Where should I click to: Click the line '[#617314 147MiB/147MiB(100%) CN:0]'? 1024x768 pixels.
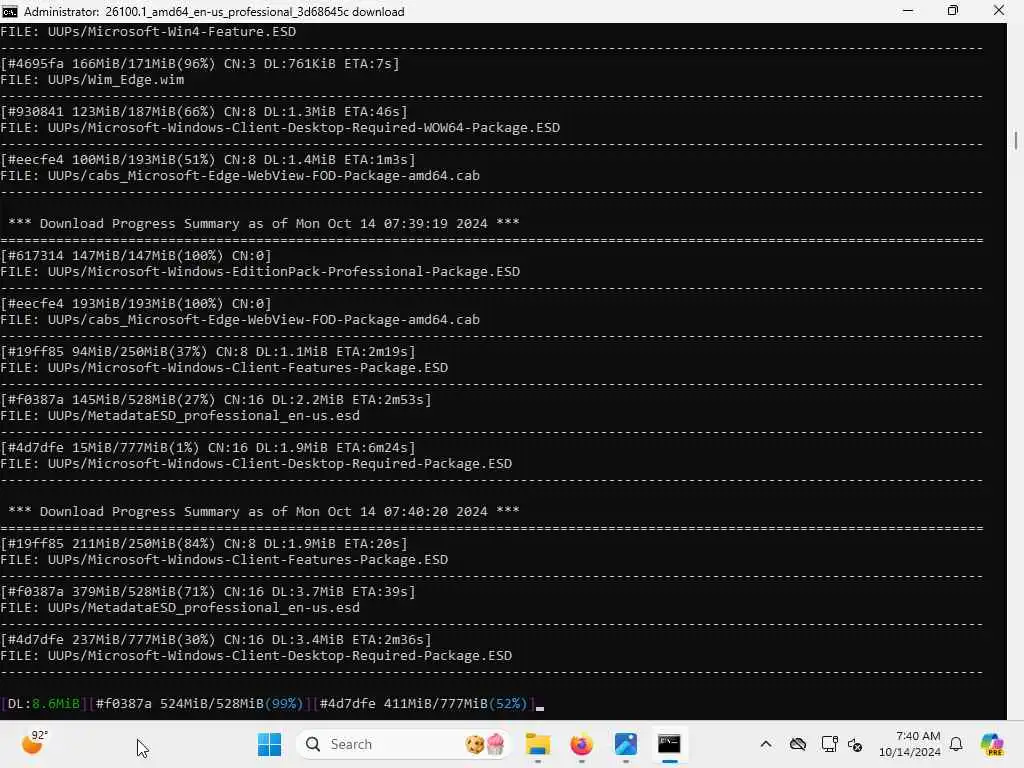(136, 255)
